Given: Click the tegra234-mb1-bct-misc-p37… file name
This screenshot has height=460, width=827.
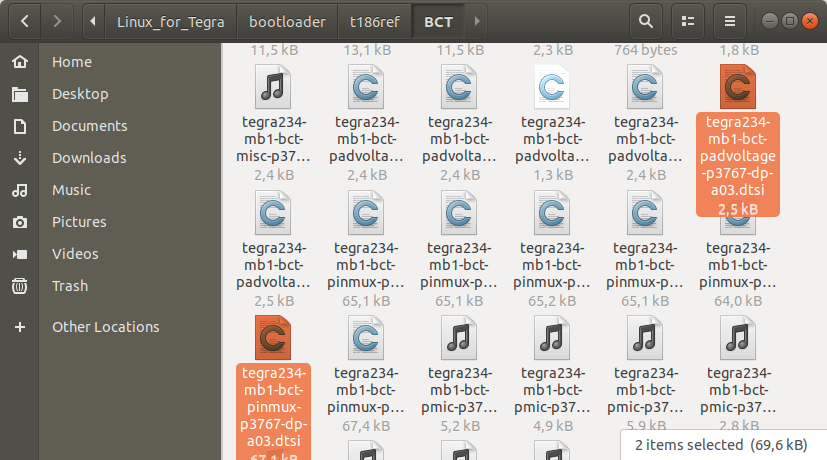Looking at the screenshot, I should pyautogui.click(x=273, y=139).
